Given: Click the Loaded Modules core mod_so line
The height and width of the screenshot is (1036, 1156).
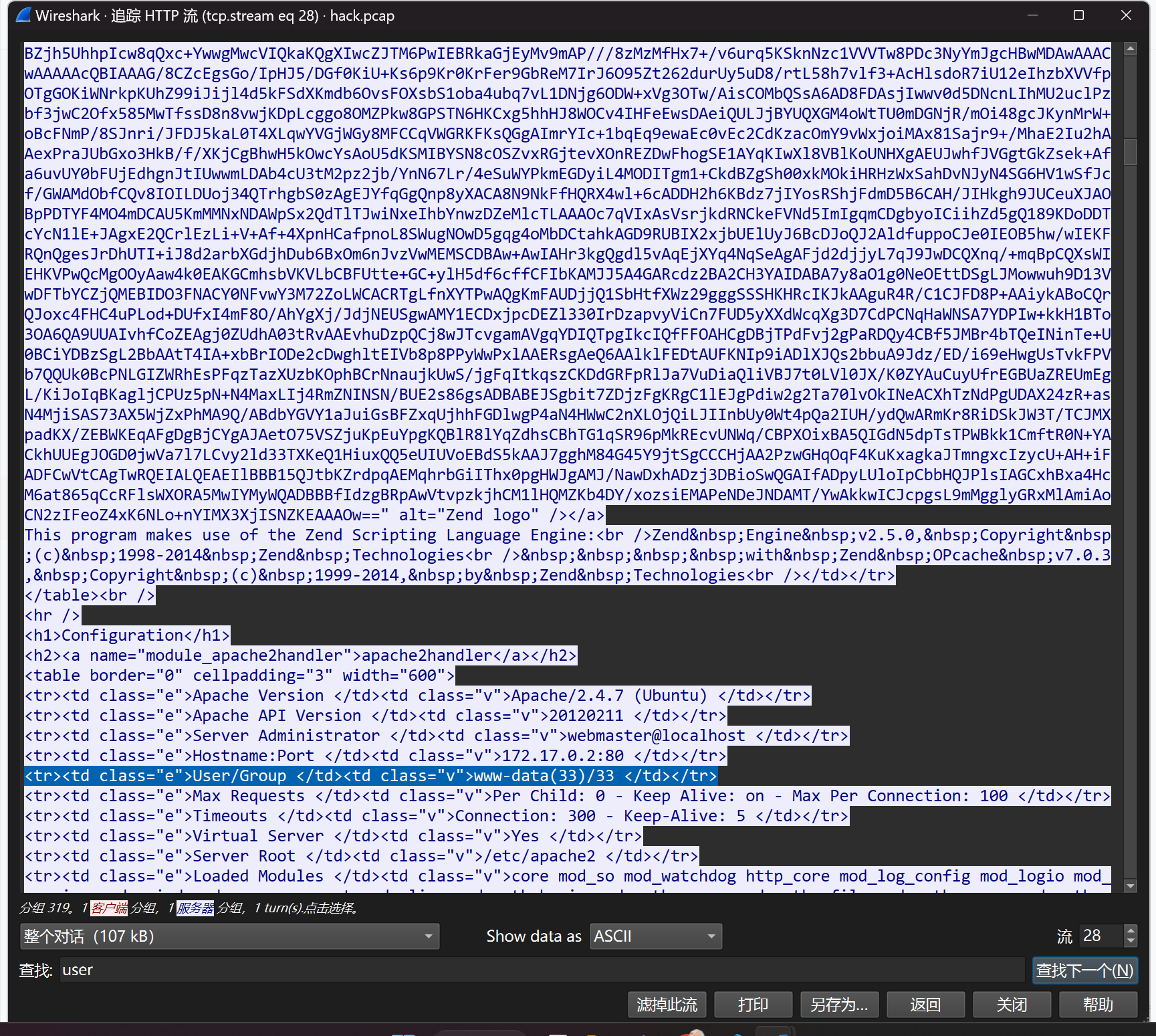Looking at the screenshot, I should (x=567, y=876).
